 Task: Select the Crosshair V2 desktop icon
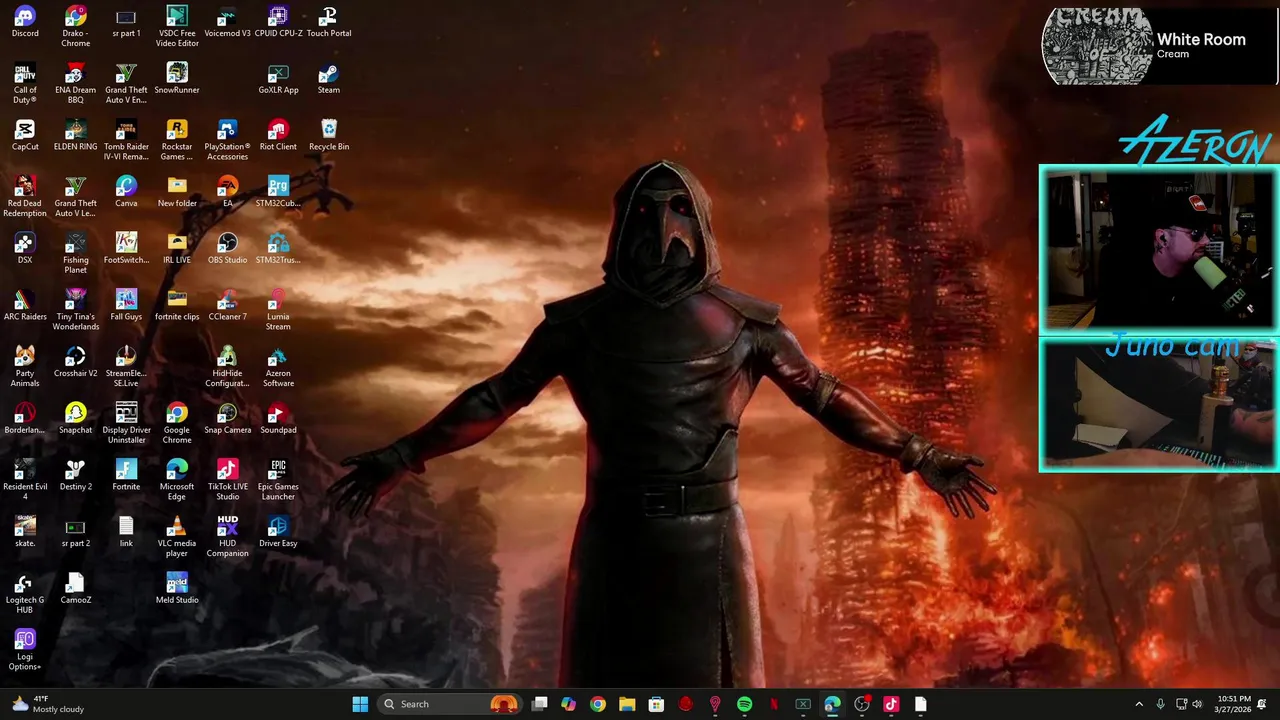(75, 363)
